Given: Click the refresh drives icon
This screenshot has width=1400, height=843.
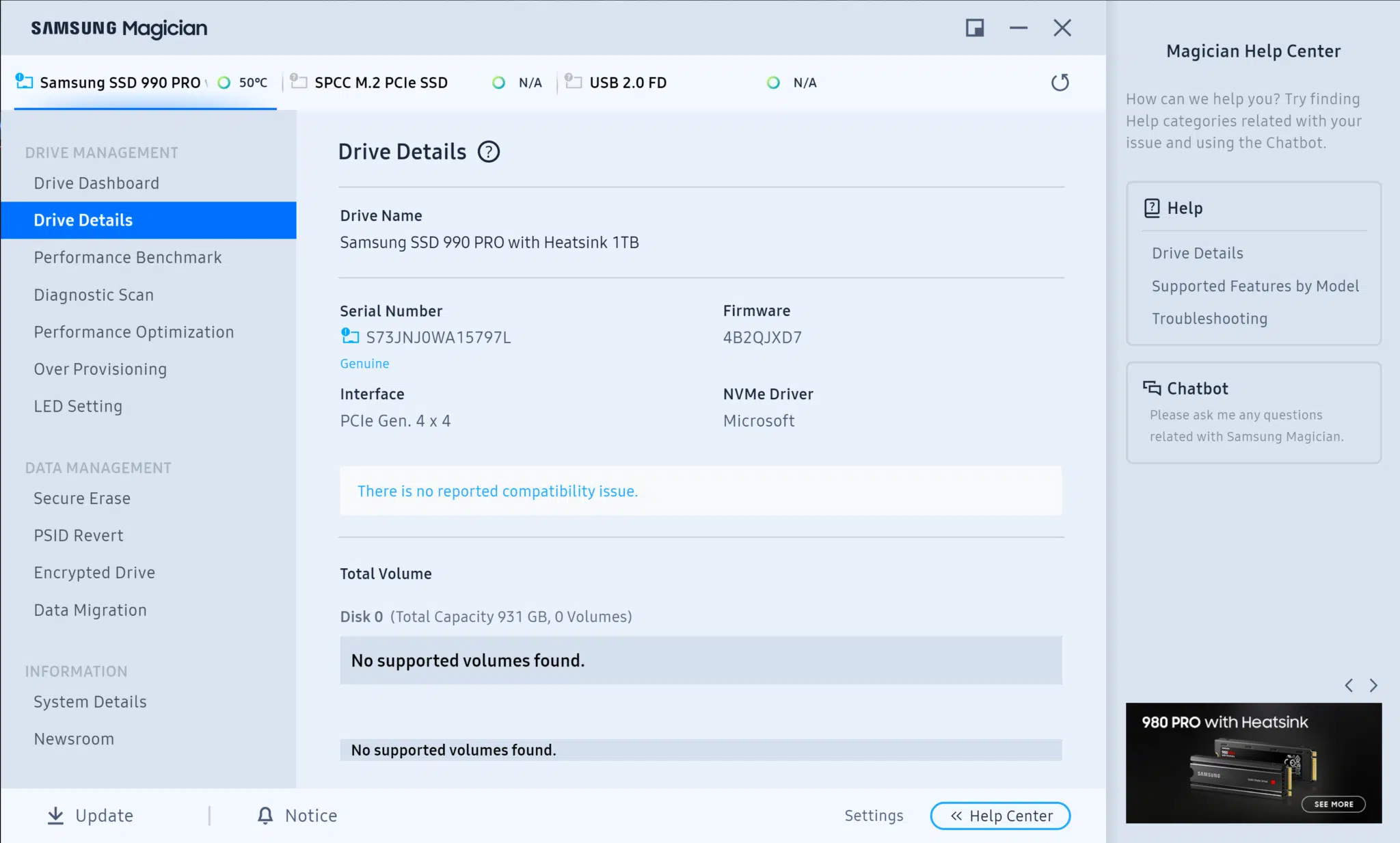Looking at the screenshot, I should click(1060, 83).
